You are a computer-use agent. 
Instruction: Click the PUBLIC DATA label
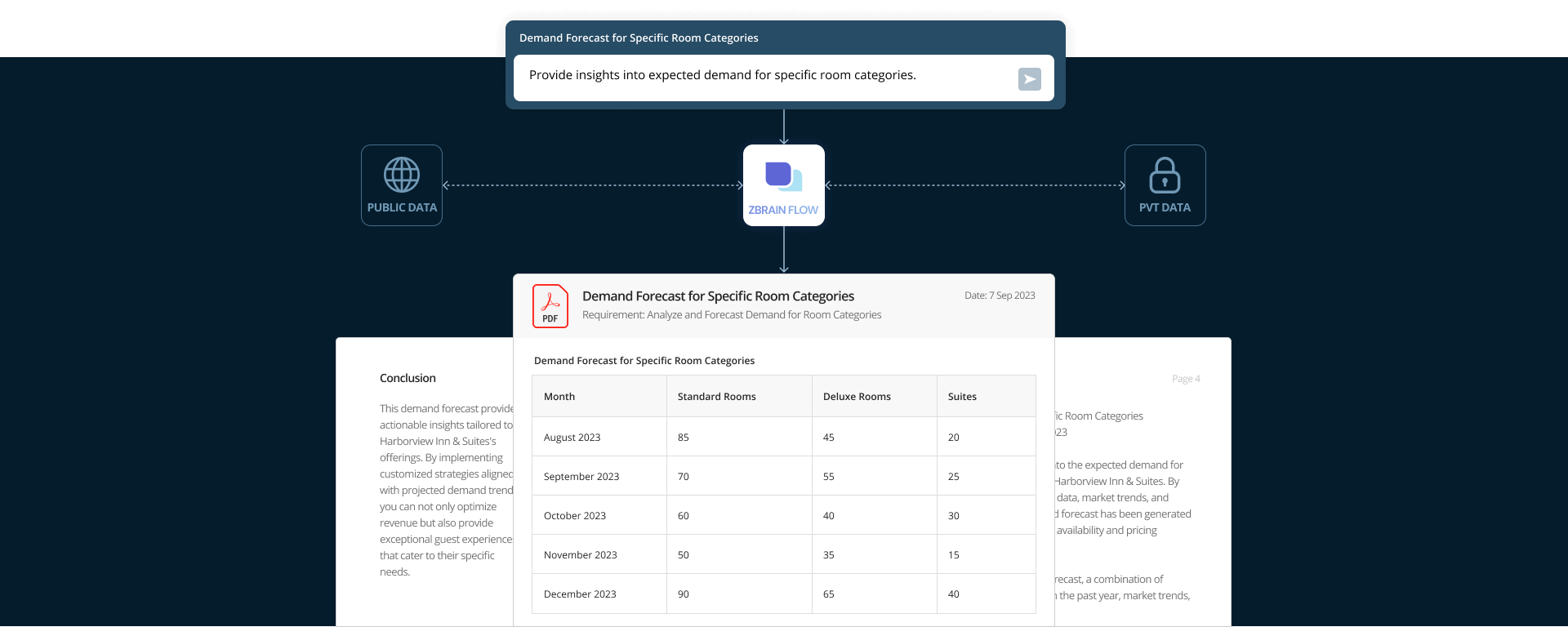coord(402,207)
